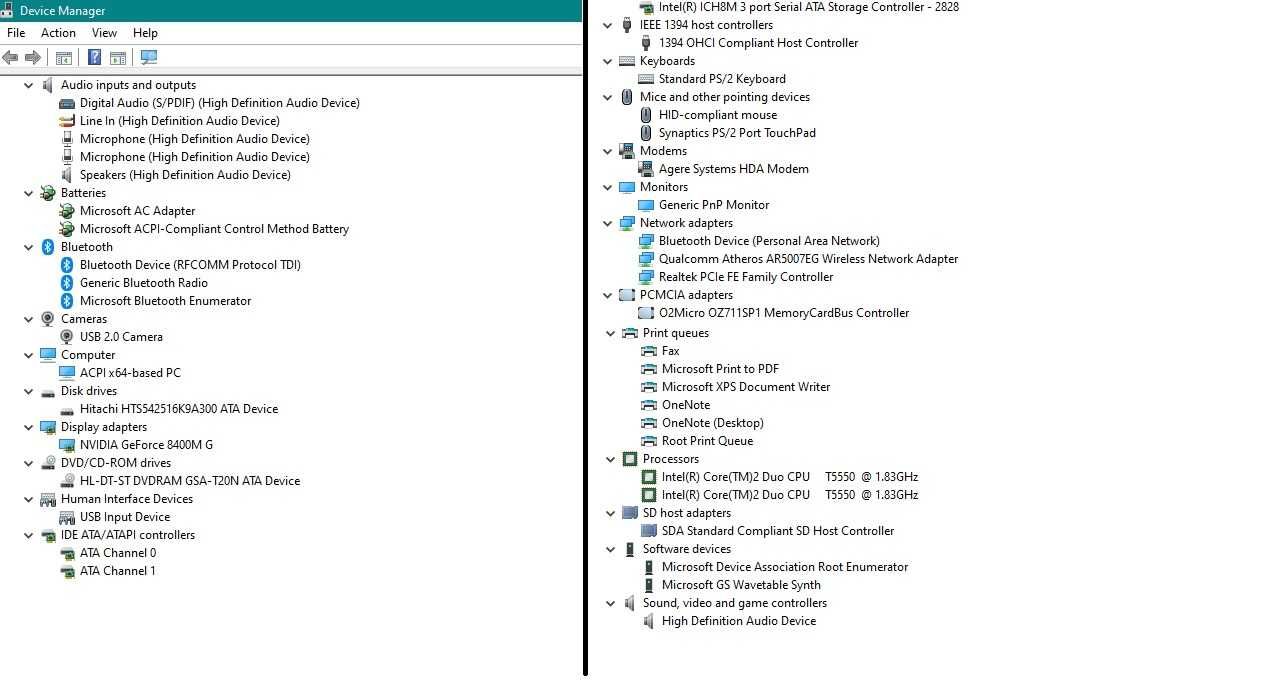Click the Computer category monitor icon
Screen dimensions: 1269x688
pyautogui.click(x=48, y=355)
